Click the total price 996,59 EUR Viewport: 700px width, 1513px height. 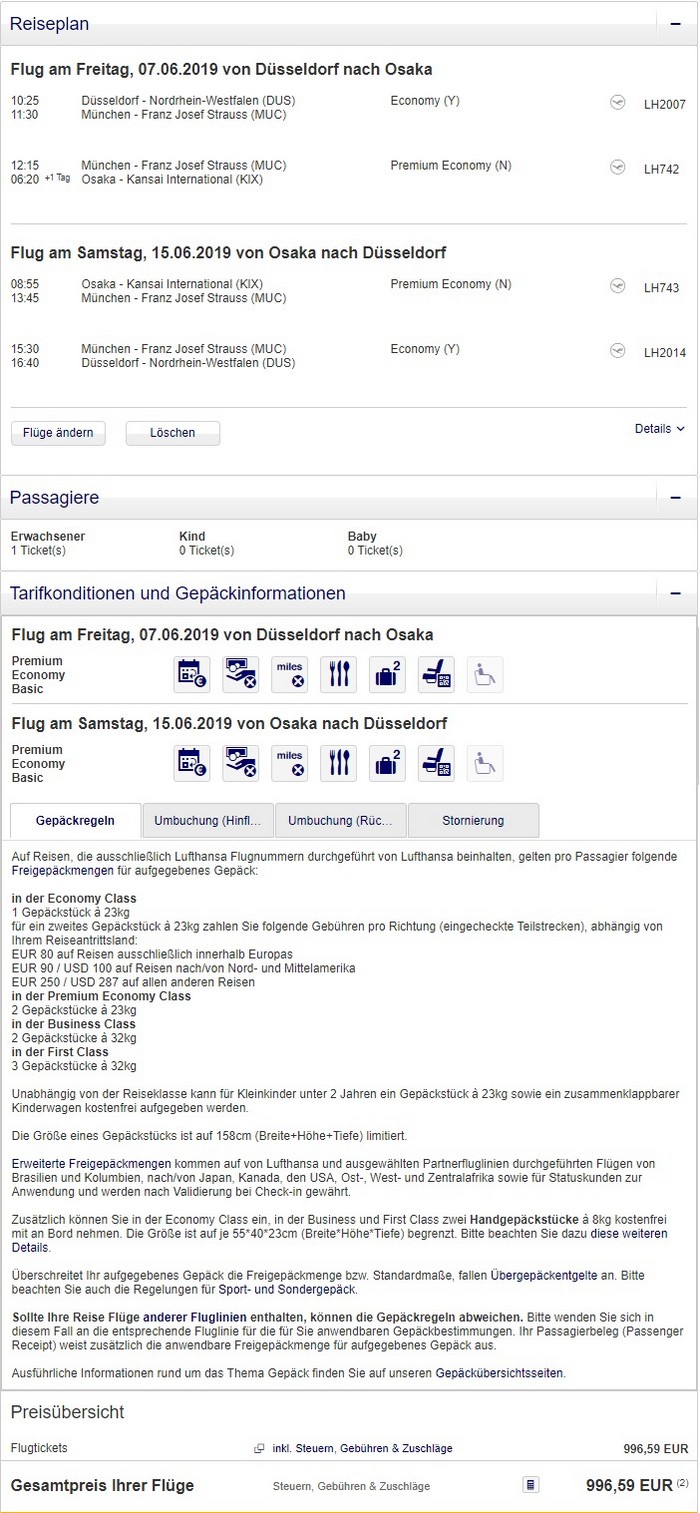(629, 1485)
